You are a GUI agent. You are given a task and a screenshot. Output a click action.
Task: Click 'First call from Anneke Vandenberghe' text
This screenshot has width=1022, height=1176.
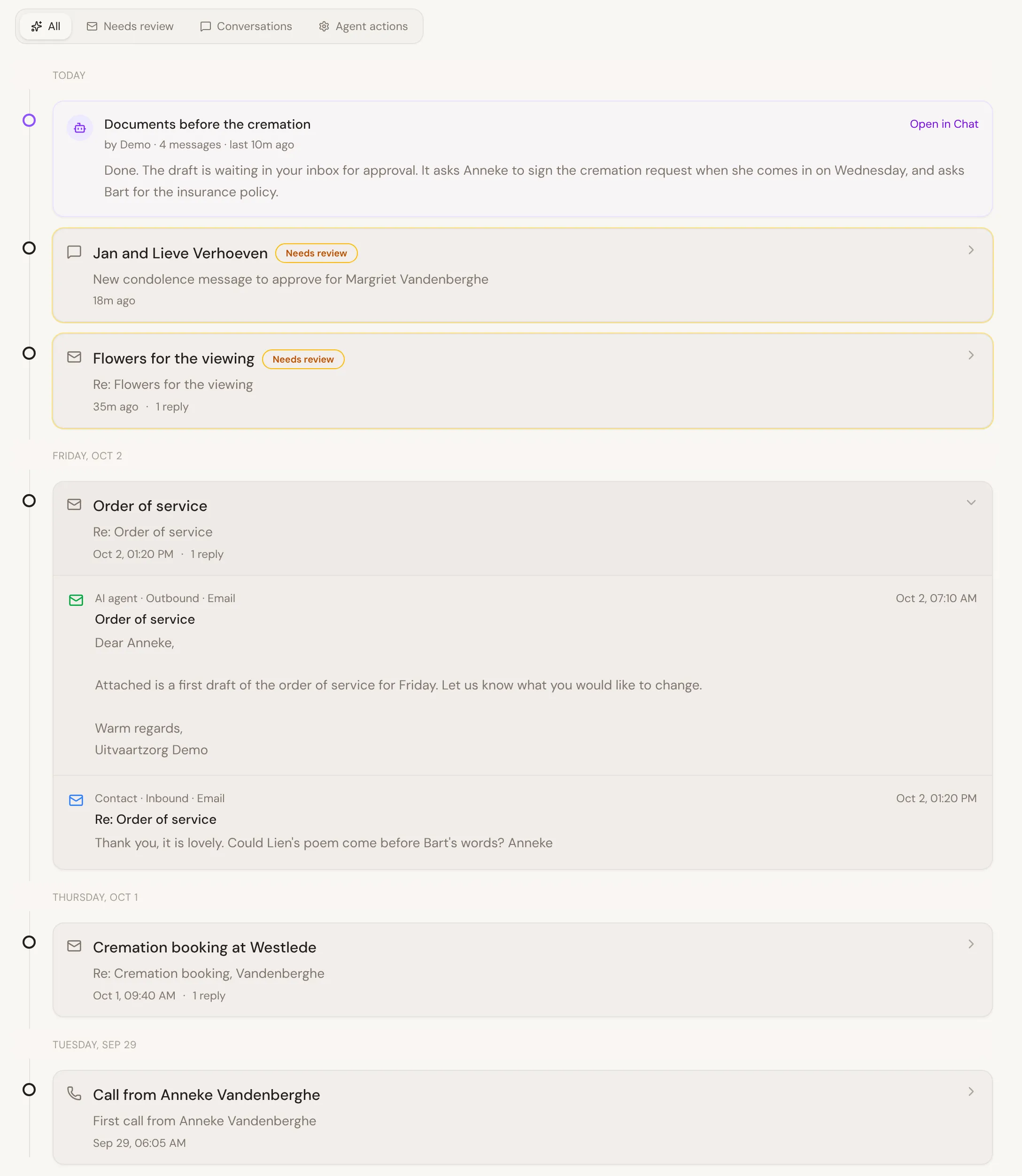click(204, 1121)
